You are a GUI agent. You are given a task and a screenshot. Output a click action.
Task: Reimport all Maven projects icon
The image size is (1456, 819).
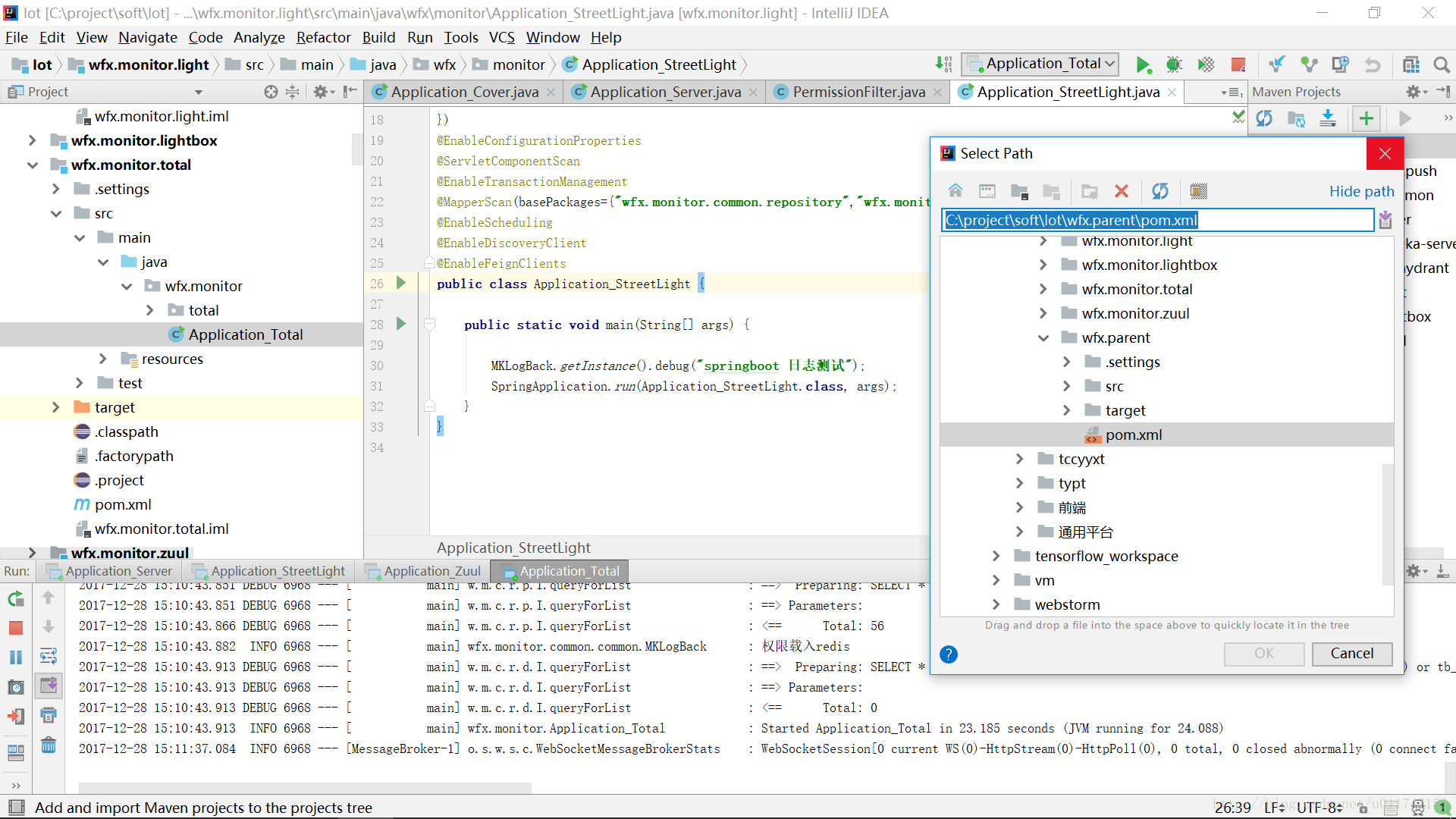(1264, 118)
